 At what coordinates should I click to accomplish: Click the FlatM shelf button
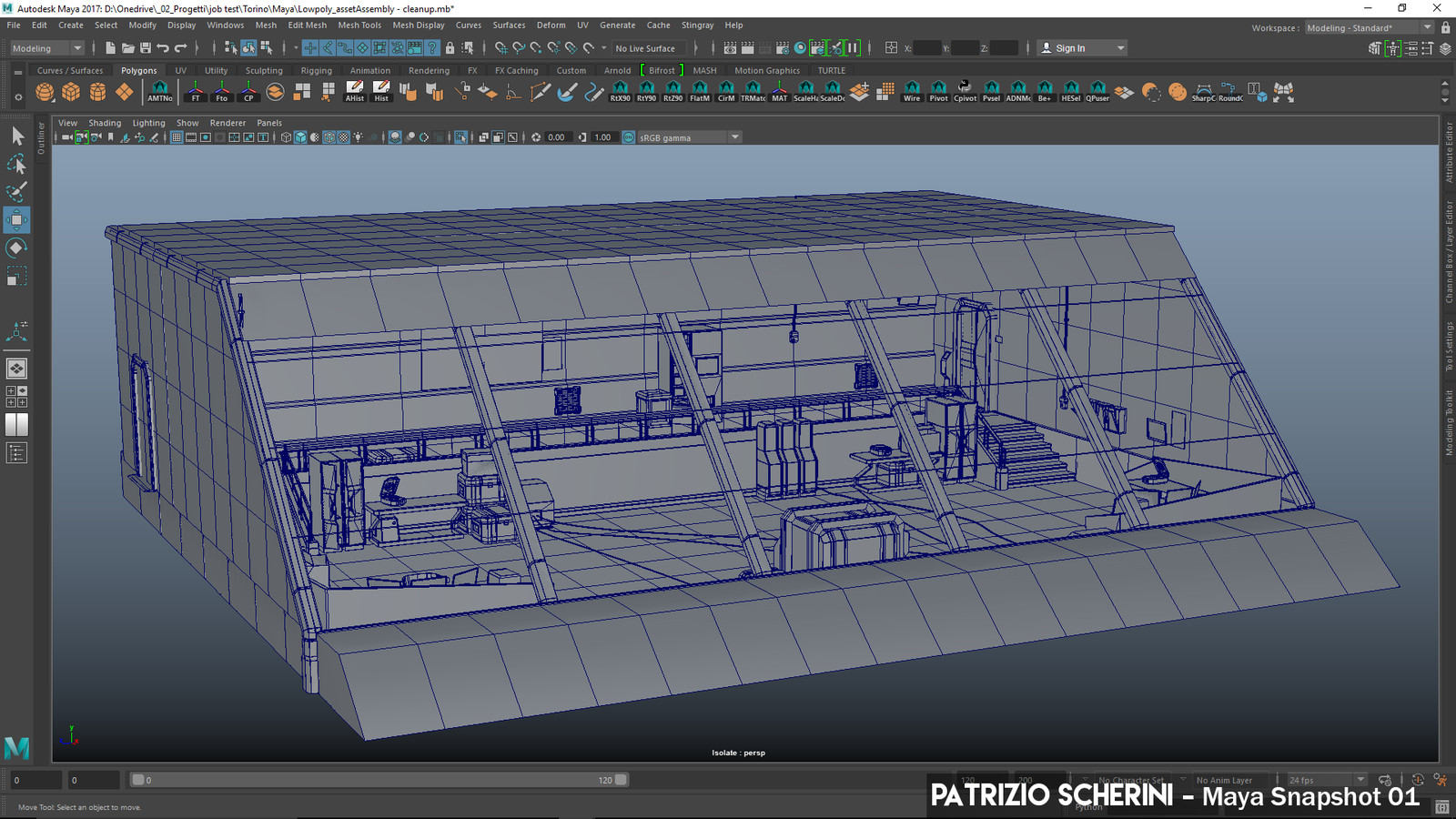(700, 92)
